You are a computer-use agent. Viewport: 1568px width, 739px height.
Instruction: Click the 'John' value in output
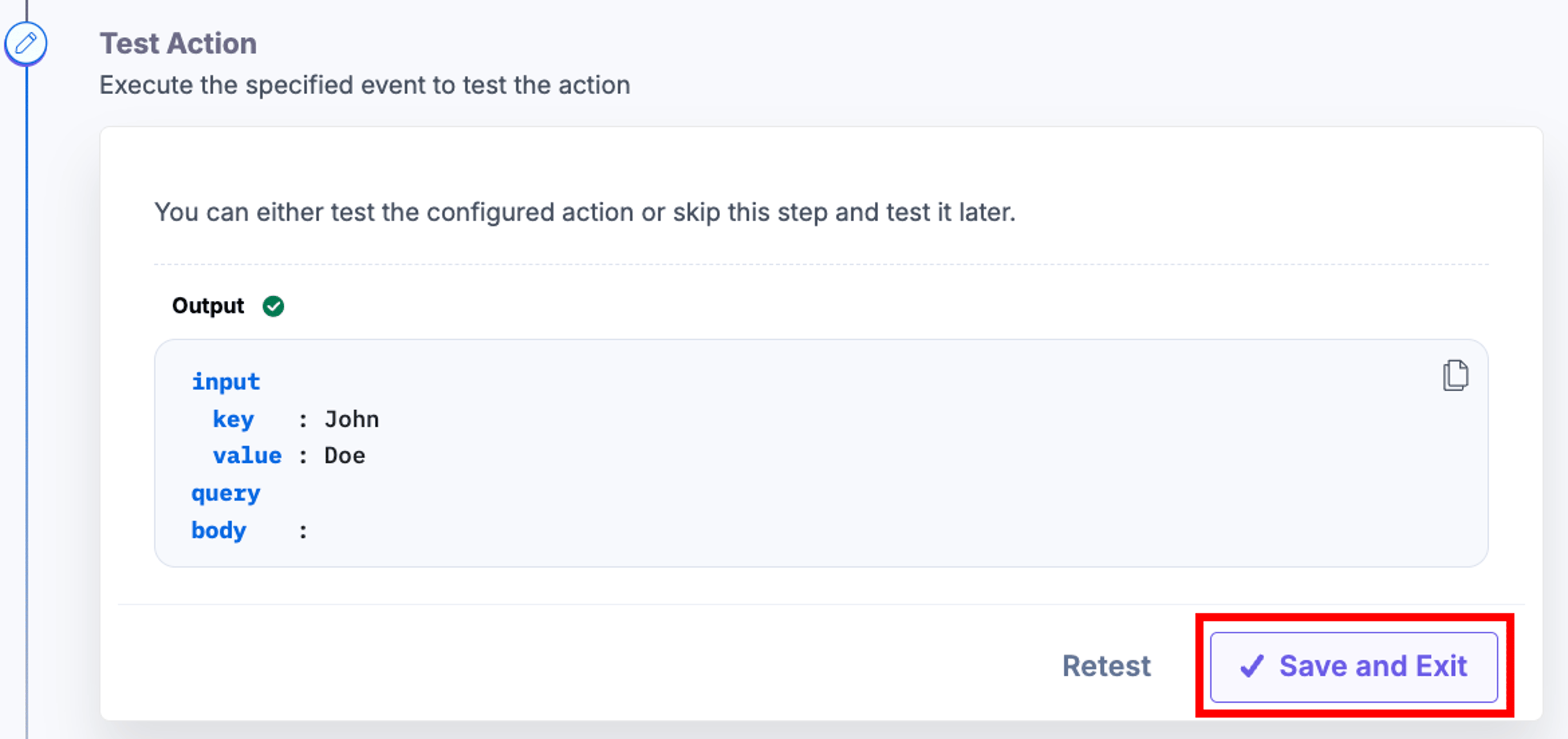(x=352, y=419)
